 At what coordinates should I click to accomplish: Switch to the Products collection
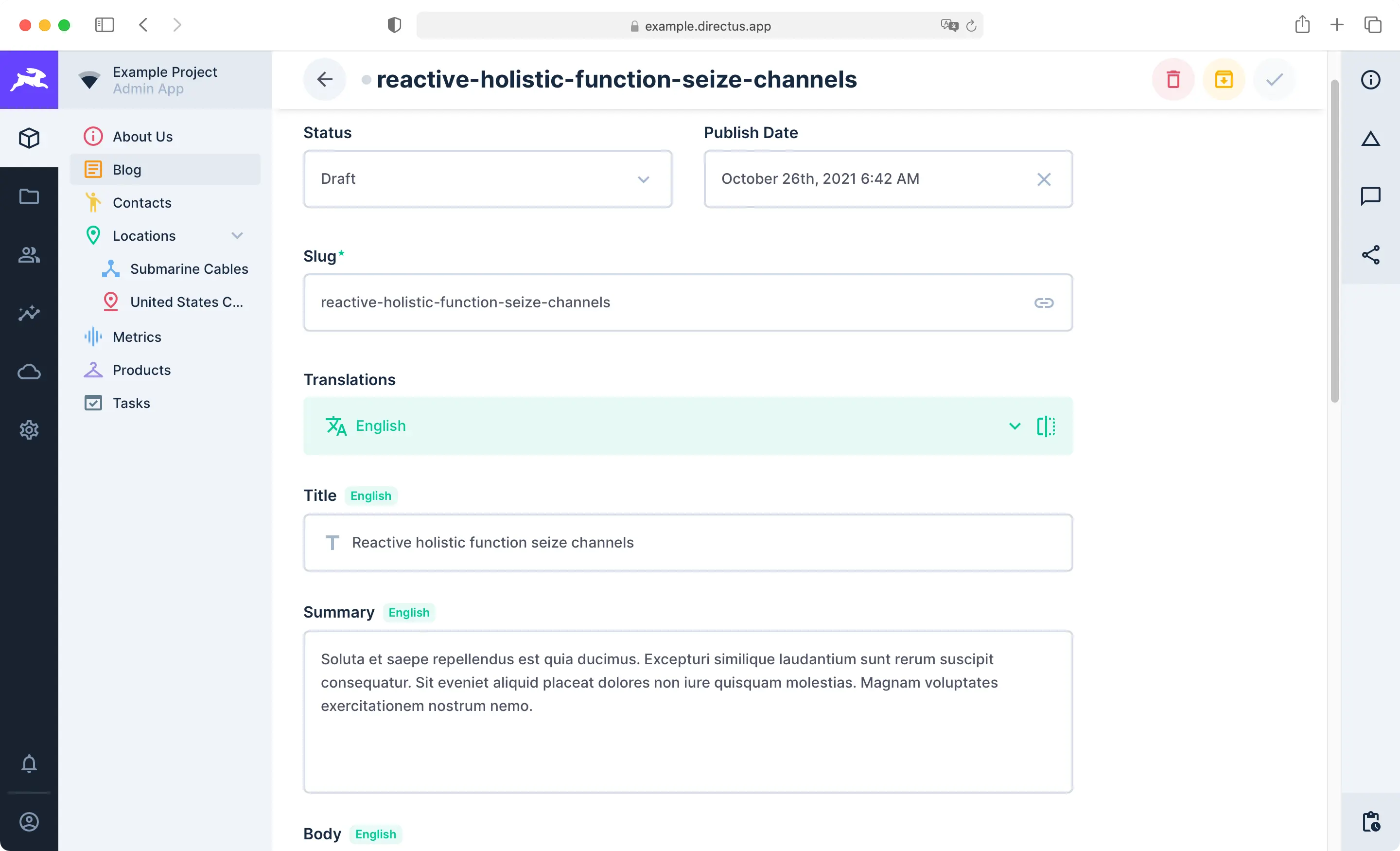pyautogui.click(x=141, y=370)
